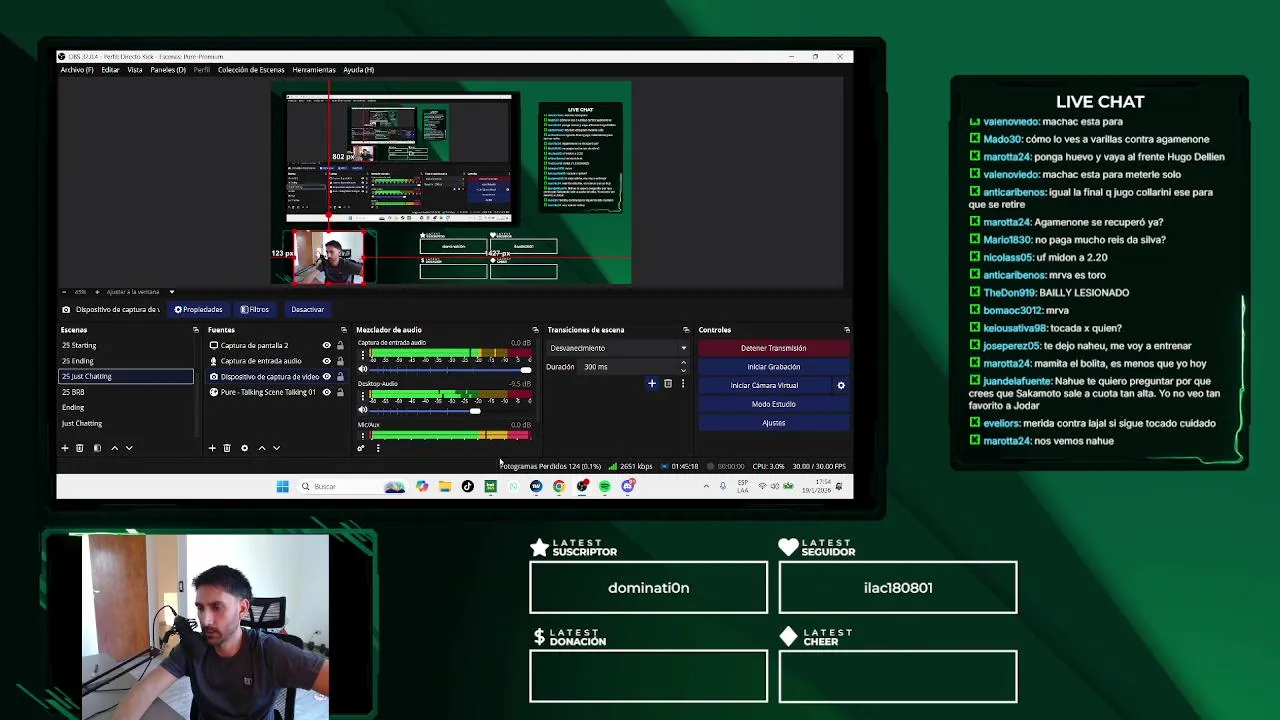Move source down arrow in the Fuentes toolbar
1280x720 pixels.
[277, 448]
